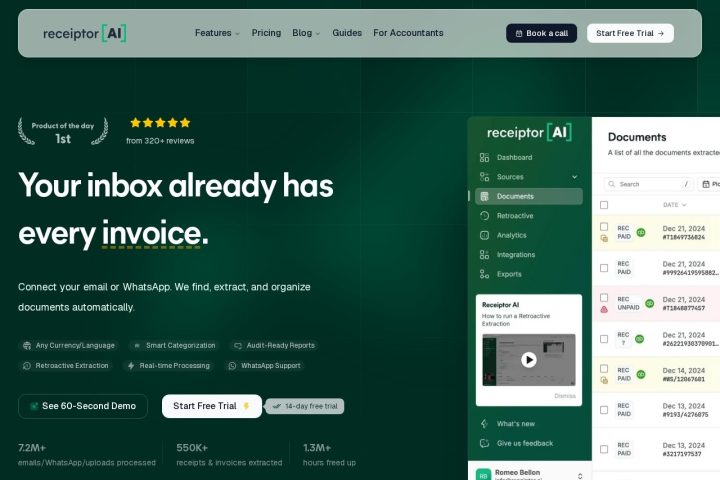
Task: Select checkbox for document #99926419595882
Action: tap(604, 268)
